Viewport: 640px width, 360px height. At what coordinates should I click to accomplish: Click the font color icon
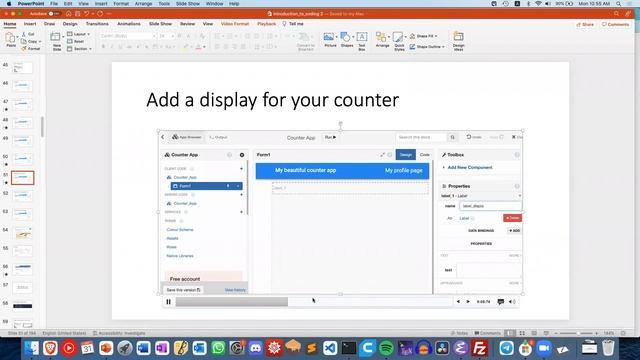pyautogui.click(x=198, y=47)
